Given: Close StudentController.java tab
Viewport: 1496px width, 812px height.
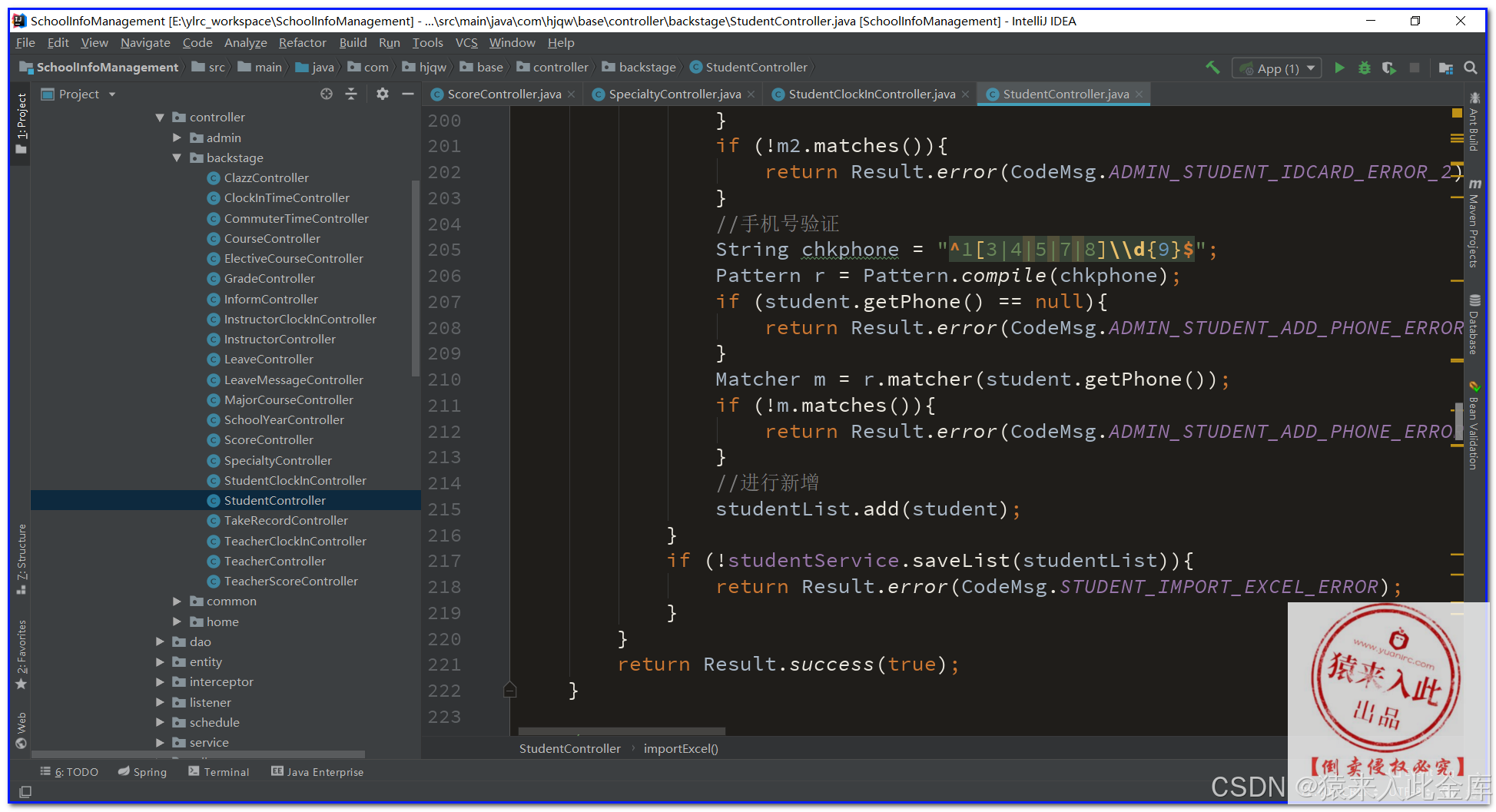Looking at the screenshot, I should coord(1139,94).
